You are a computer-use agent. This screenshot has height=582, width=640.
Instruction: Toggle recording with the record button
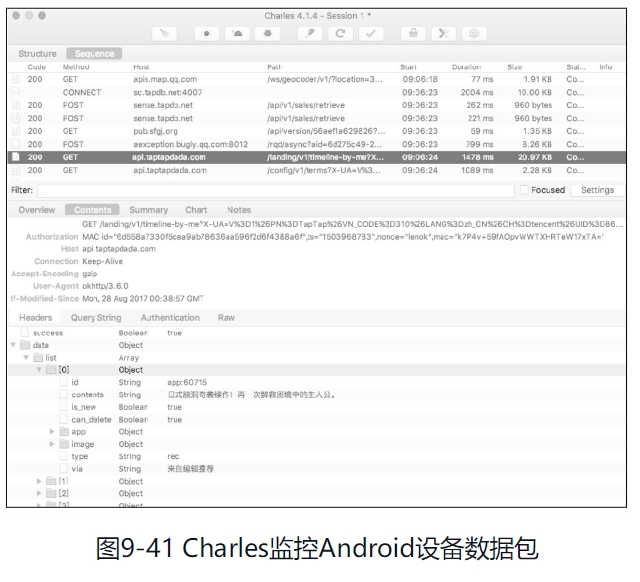207,34
